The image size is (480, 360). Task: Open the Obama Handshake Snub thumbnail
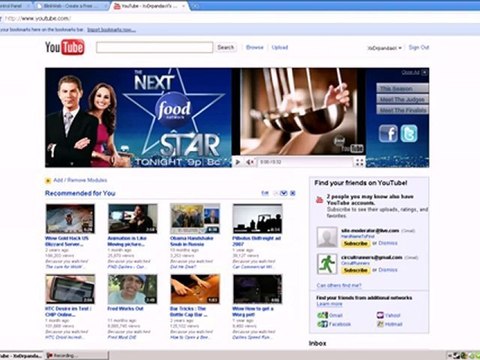[x=195, y=219]
